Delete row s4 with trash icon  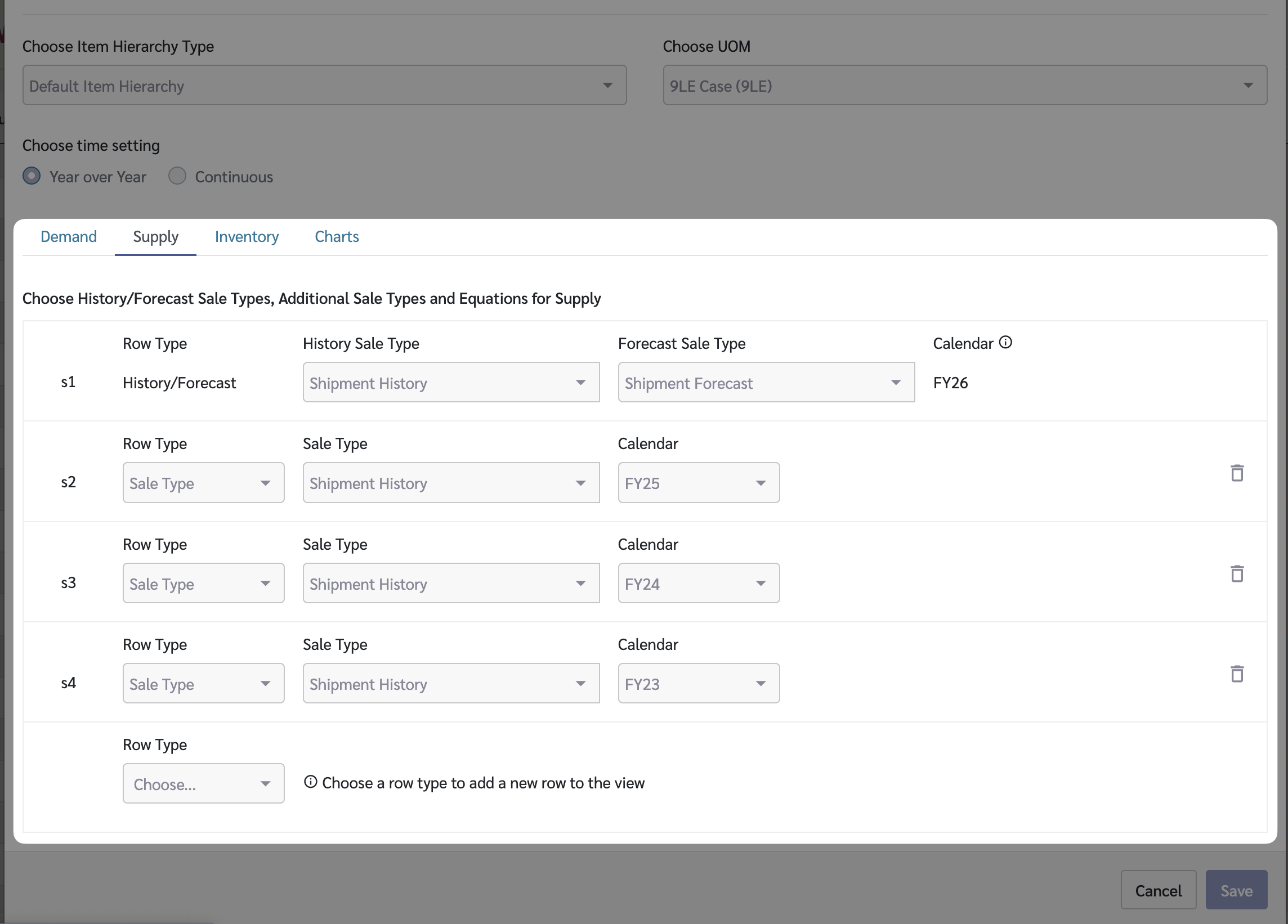point(1236,674)
